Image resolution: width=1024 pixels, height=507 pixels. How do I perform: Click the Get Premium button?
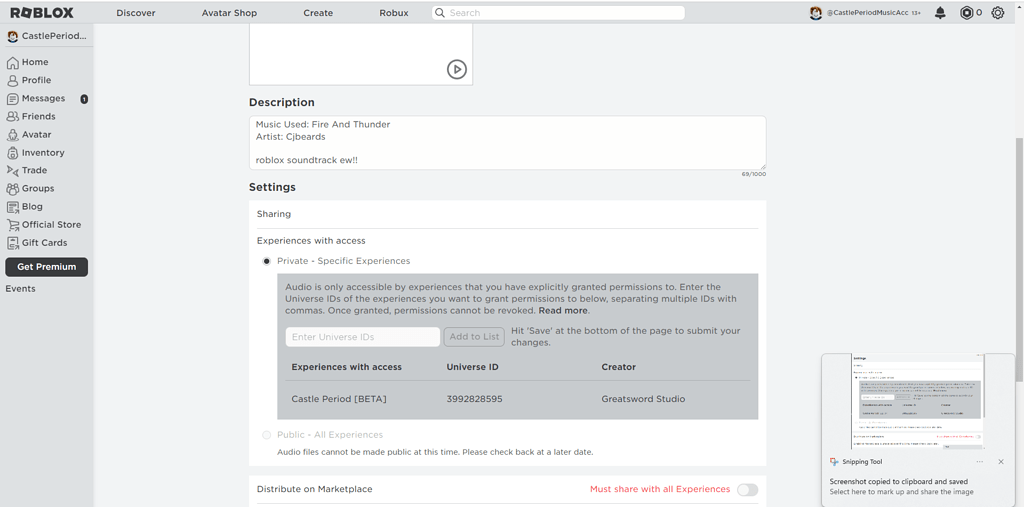point(46,267)
